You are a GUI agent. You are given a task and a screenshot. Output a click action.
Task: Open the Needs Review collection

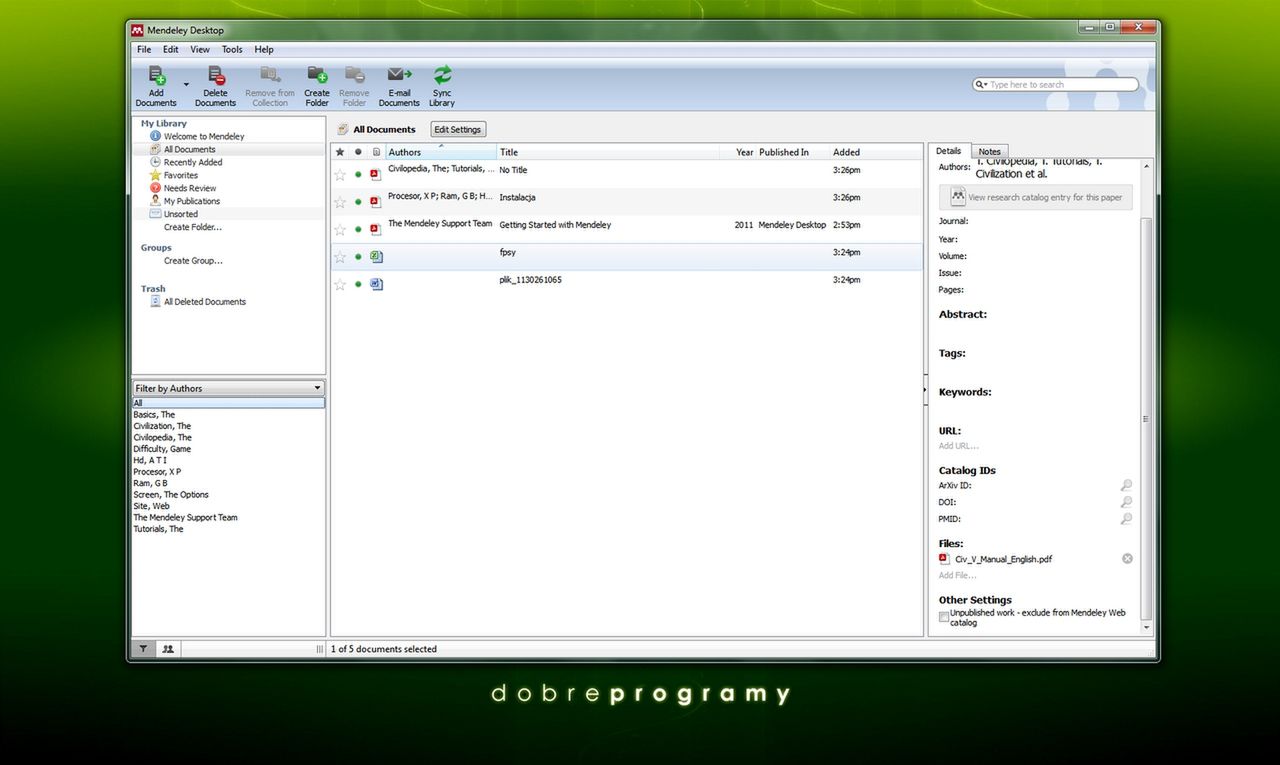tap(190, 188)
